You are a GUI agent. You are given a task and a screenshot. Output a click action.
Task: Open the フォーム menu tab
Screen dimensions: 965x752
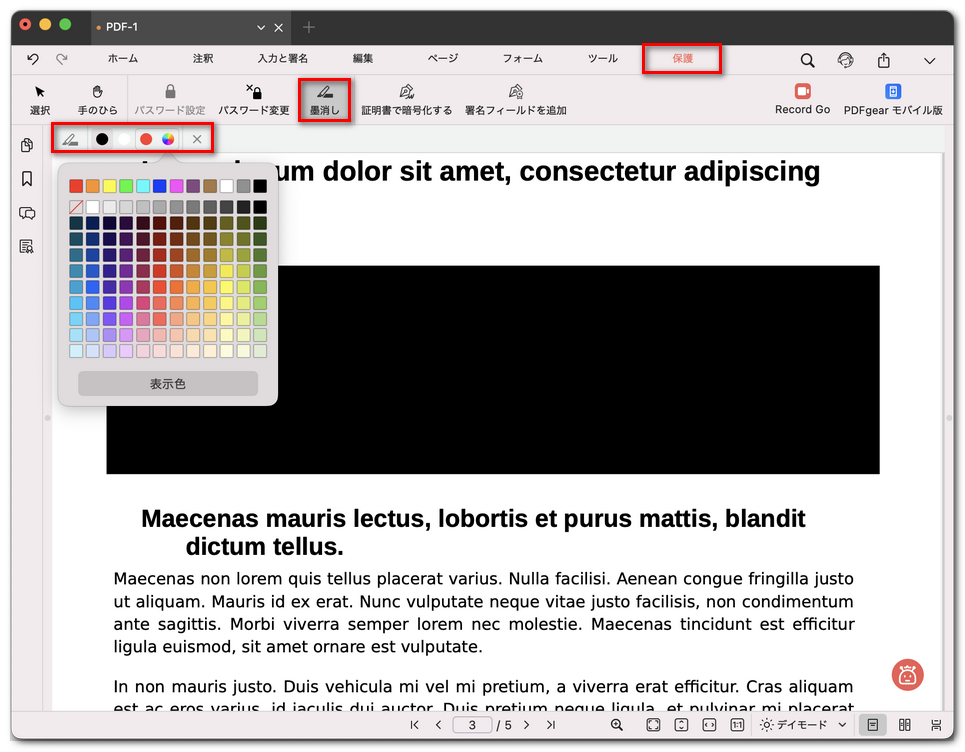522,59
